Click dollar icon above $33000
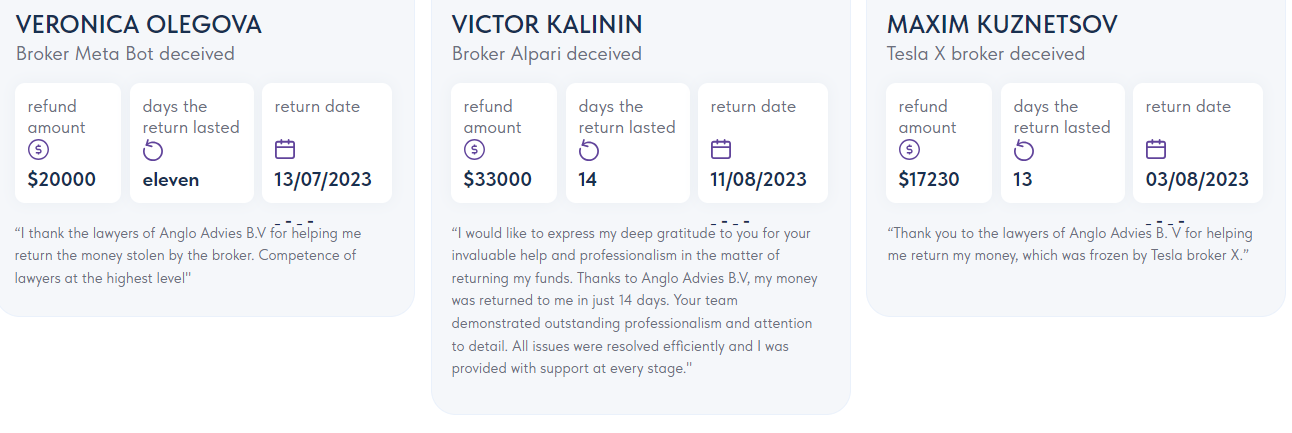Image resolution: width=1292 pixels, height=433 pixels. [x=474, y=150]
